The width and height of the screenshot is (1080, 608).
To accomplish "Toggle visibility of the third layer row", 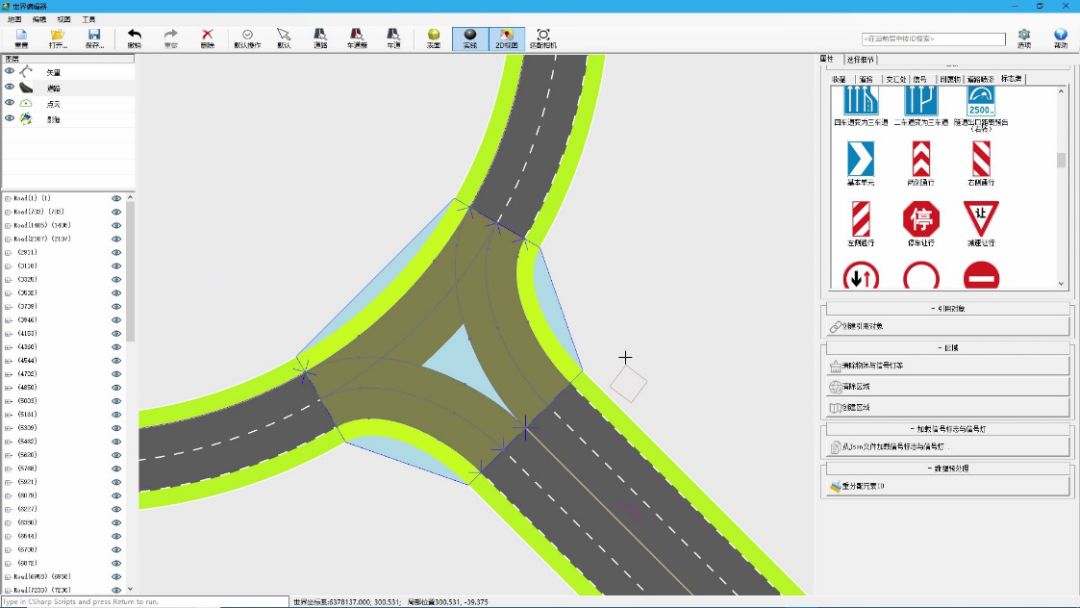I will 10,103.
